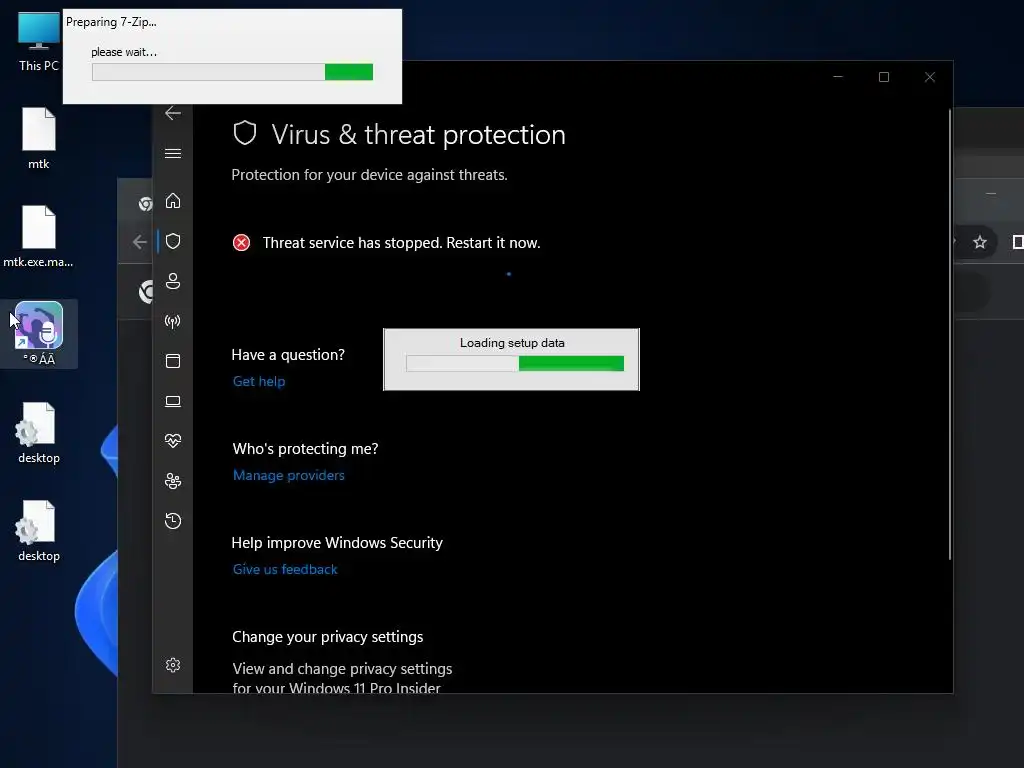Select the first desktop settings file icon
The width and height of the screenshot is (1024, 768).
click(x=39, y=433)
